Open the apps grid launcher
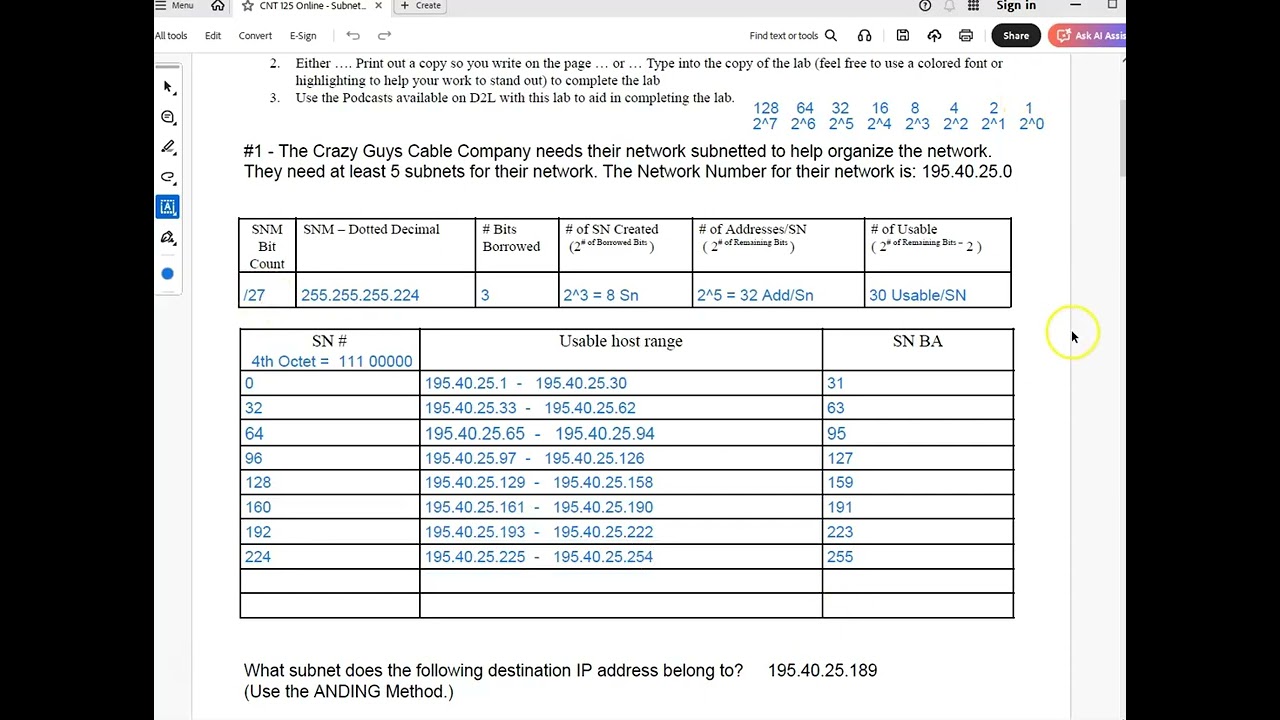The height and width of the screenshot is (720, 1280). click(973, 6)
